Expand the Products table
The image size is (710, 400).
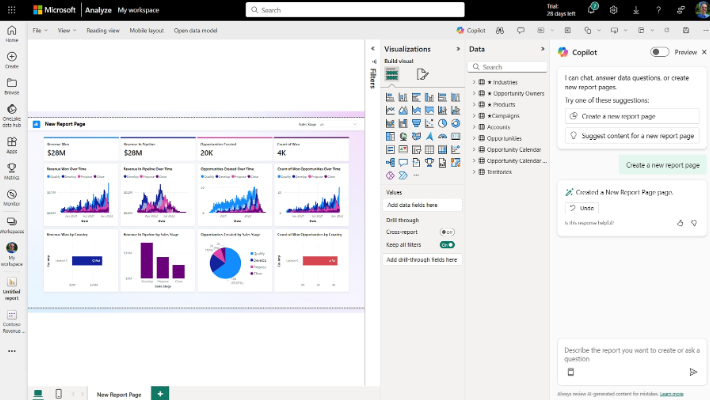coord(474,105)
